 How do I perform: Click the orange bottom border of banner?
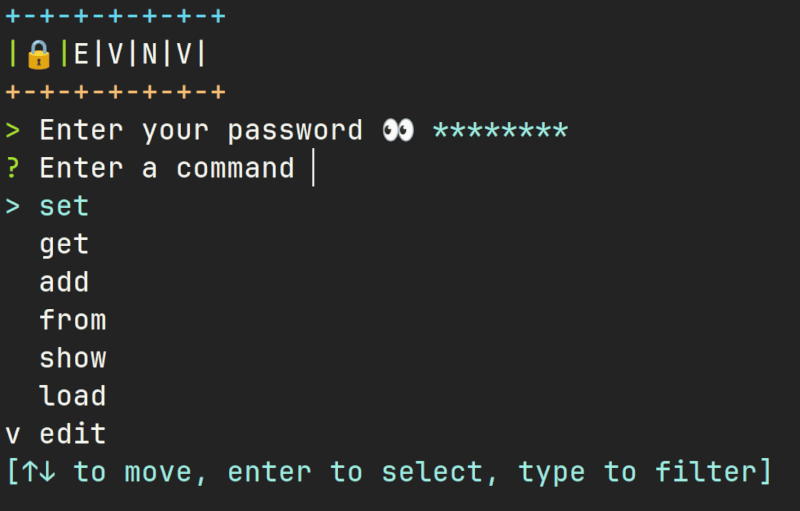[115, 92]
